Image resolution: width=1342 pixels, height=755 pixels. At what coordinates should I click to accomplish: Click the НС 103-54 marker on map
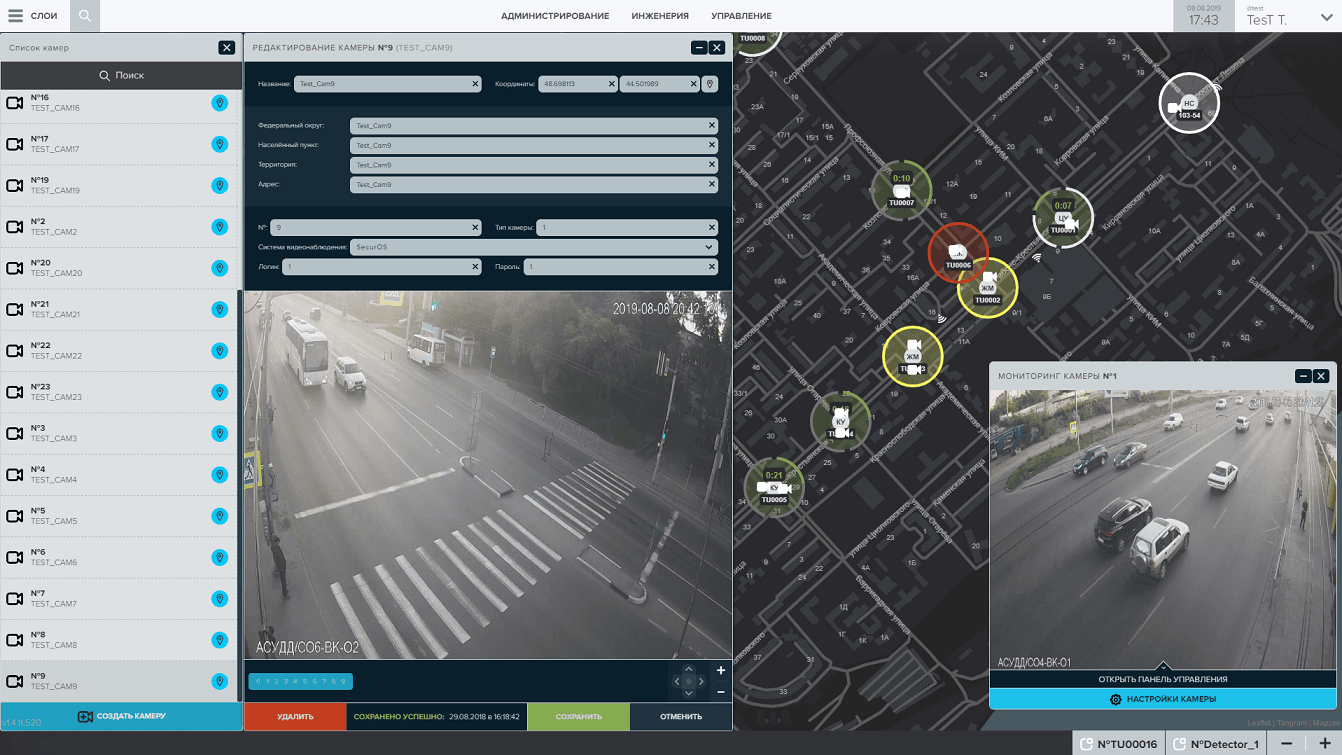pos(1189,103)
